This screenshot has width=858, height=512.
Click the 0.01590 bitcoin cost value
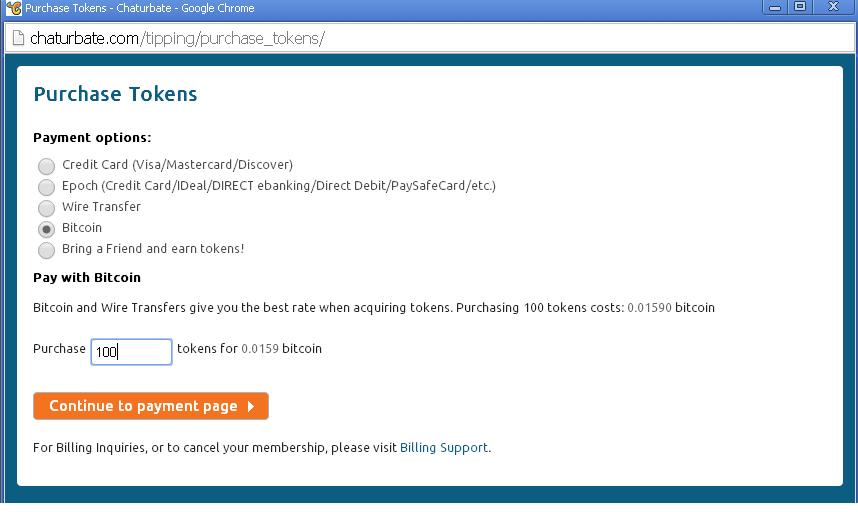click(649, 307)
